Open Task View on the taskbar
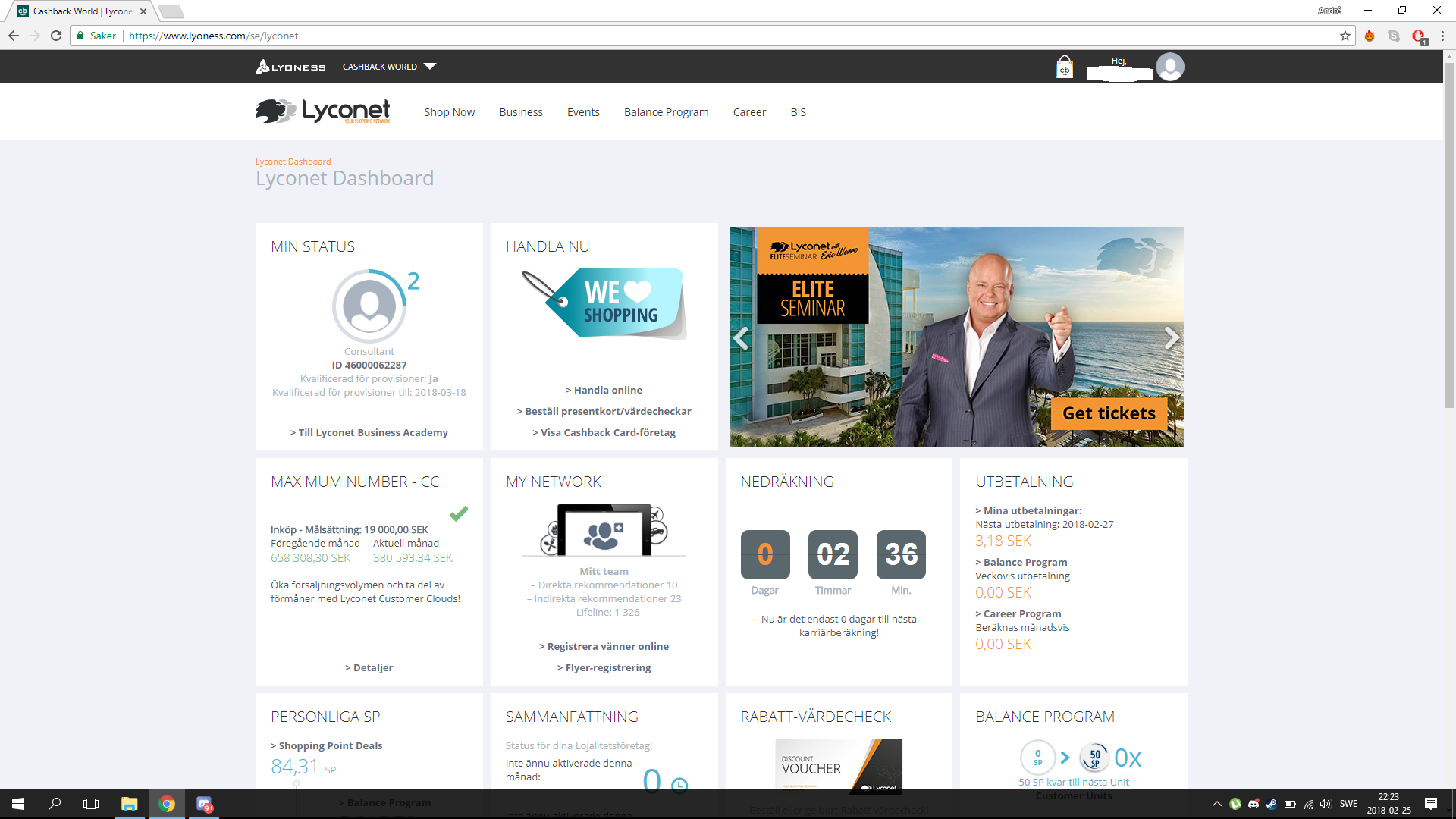The width and height of the screenshot is (1456, 819). coord(91,804)
